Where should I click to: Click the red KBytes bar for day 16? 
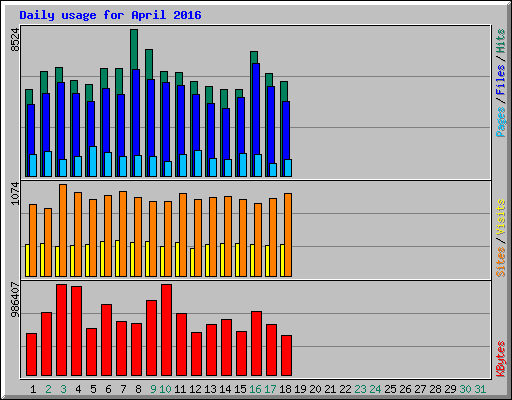[x=257, y=344]
